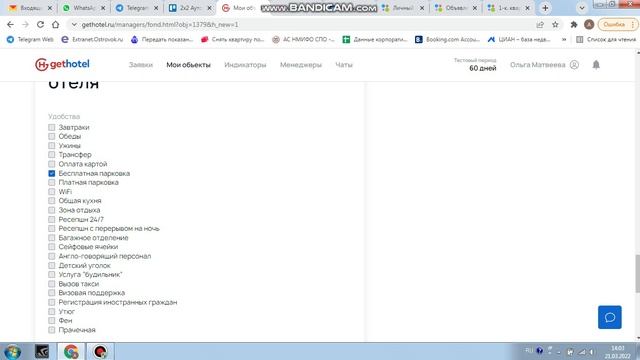Image resolution: width=640 pixels, height=360 pixels.
Task: Expand the tab search dropdown arrow
Action: (x=582, y=8)
